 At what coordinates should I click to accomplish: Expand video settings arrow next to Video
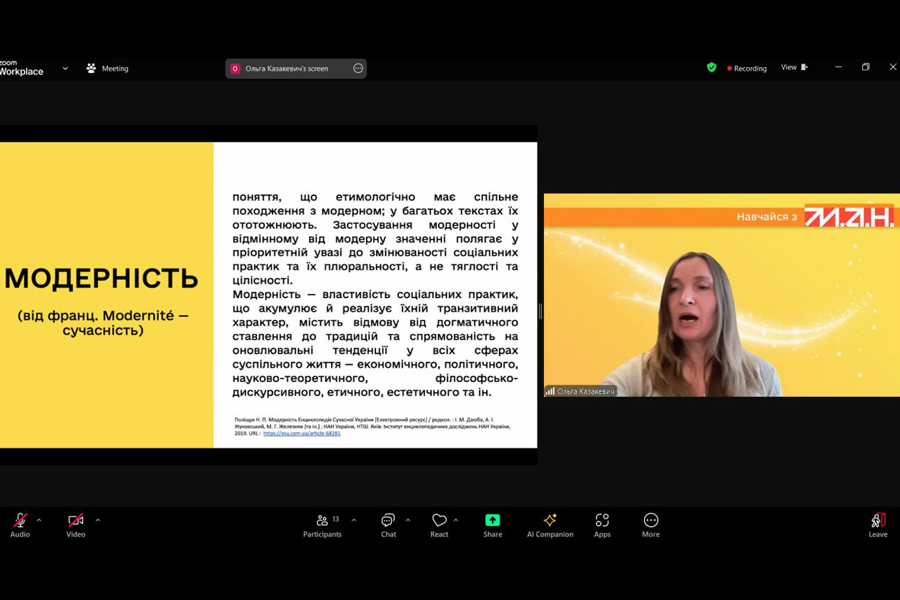coord(97,520)
